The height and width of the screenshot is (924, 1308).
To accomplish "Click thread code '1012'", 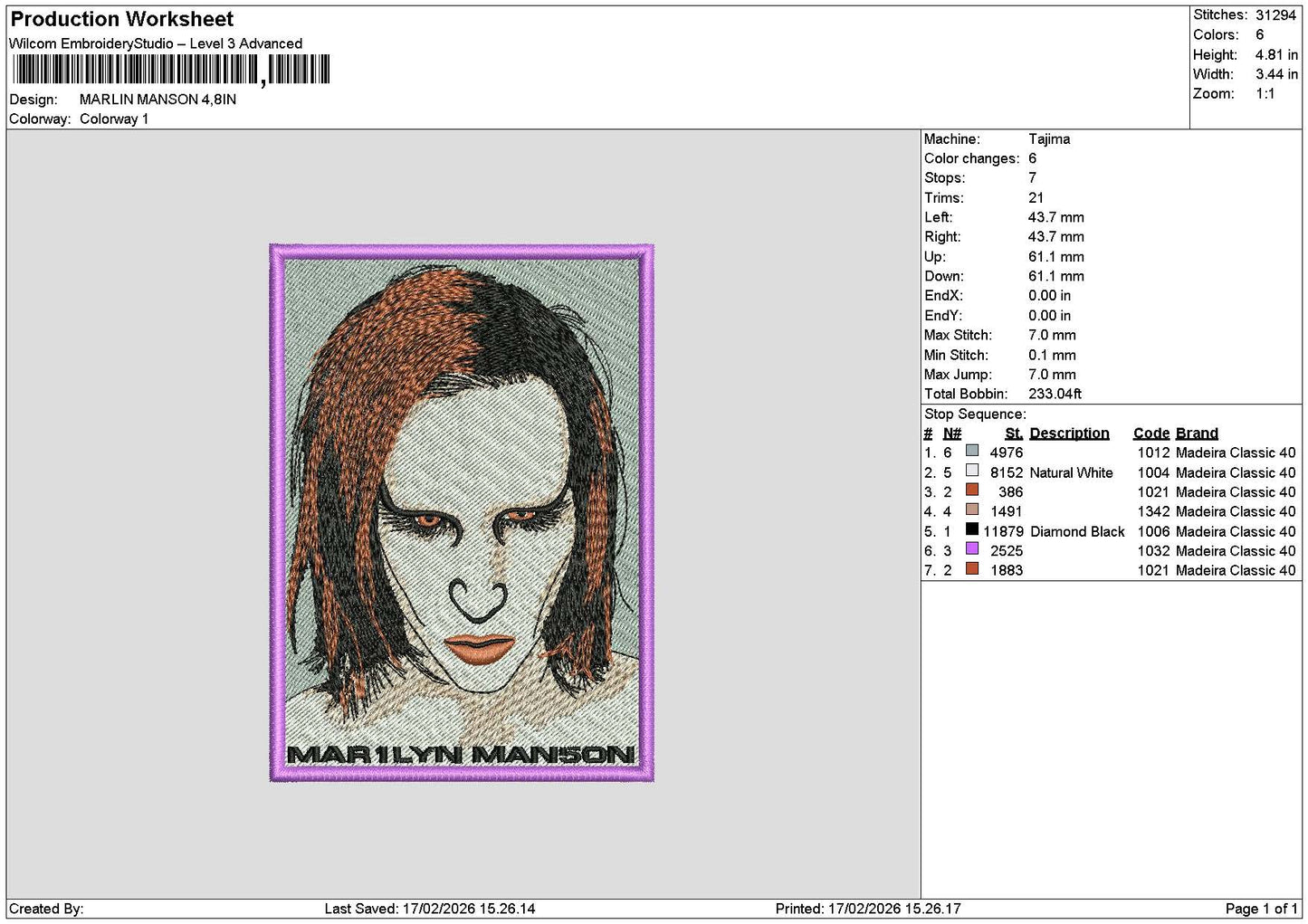I will [1153, 453].
